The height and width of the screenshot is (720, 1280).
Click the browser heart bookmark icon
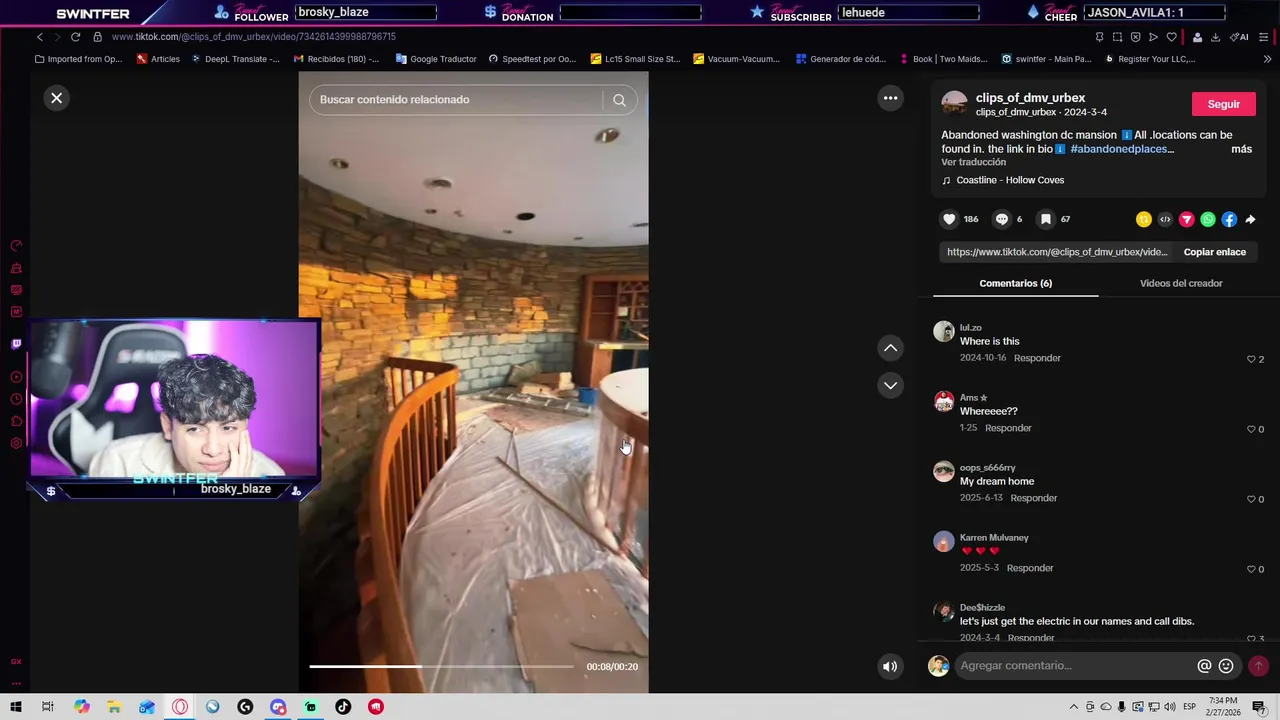tap(1171, 37)
